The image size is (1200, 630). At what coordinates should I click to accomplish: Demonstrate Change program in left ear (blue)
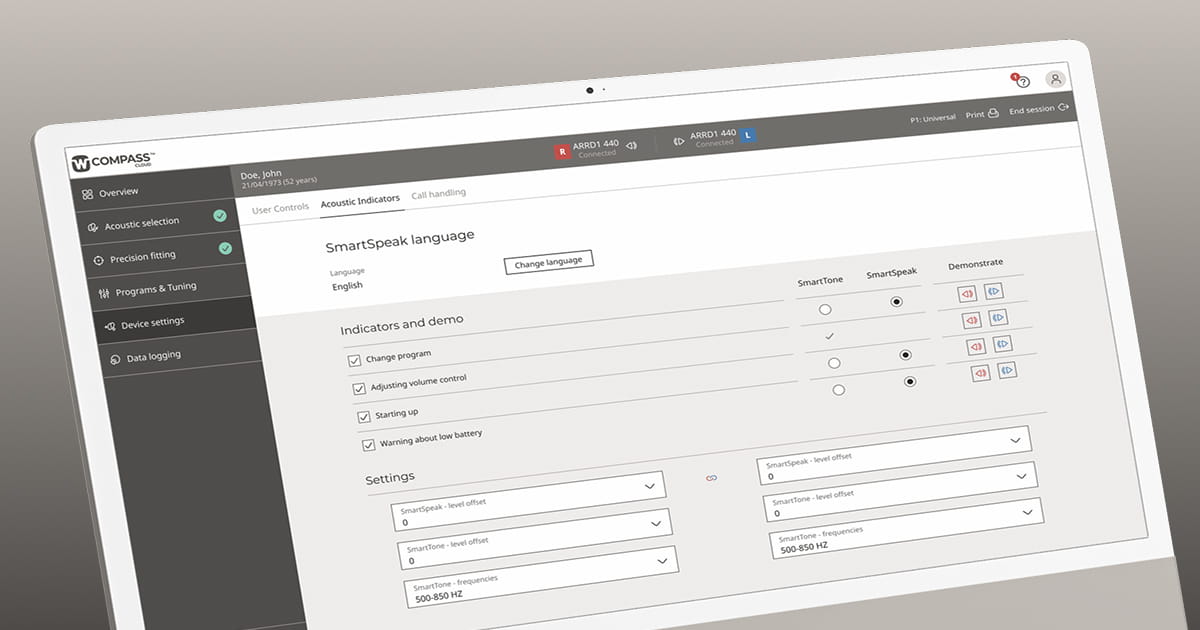(x=993, y=291)
